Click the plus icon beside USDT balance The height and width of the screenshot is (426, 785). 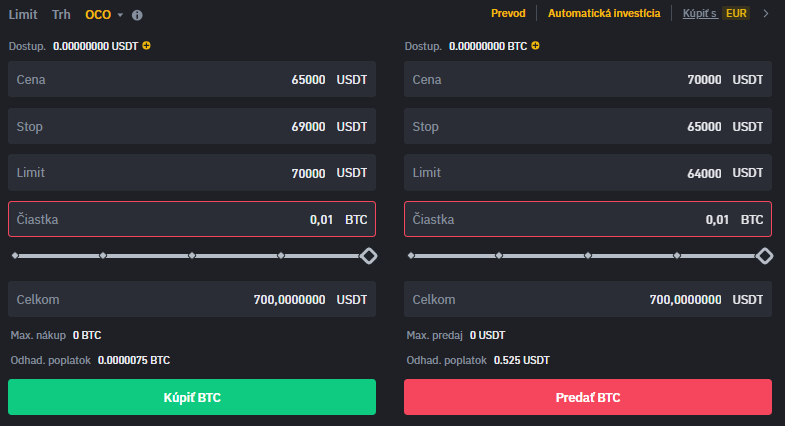(147, 46)
